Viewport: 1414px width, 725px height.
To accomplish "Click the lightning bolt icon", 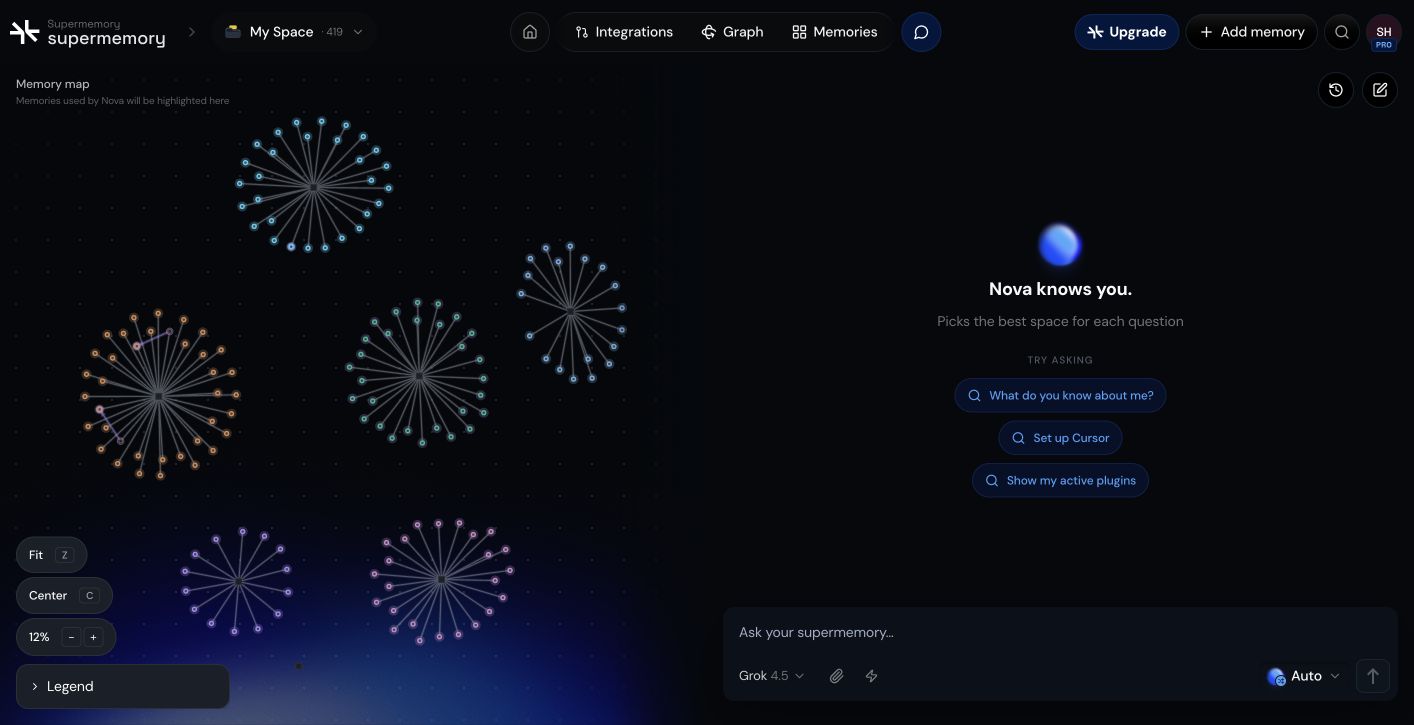I will 871,676.
